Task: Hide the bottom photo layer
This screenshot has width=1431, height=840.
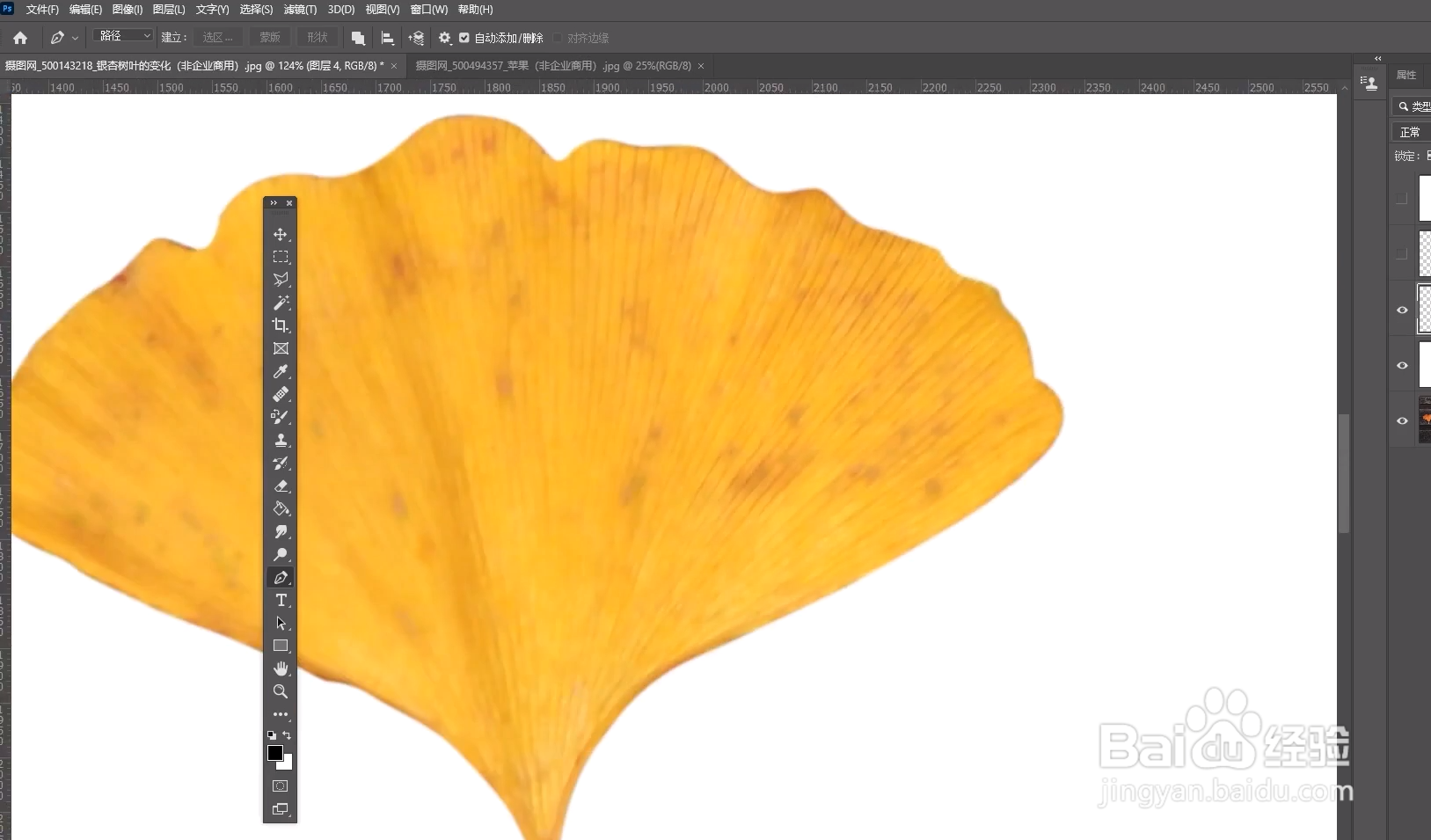Action: tap(1402, 420)
